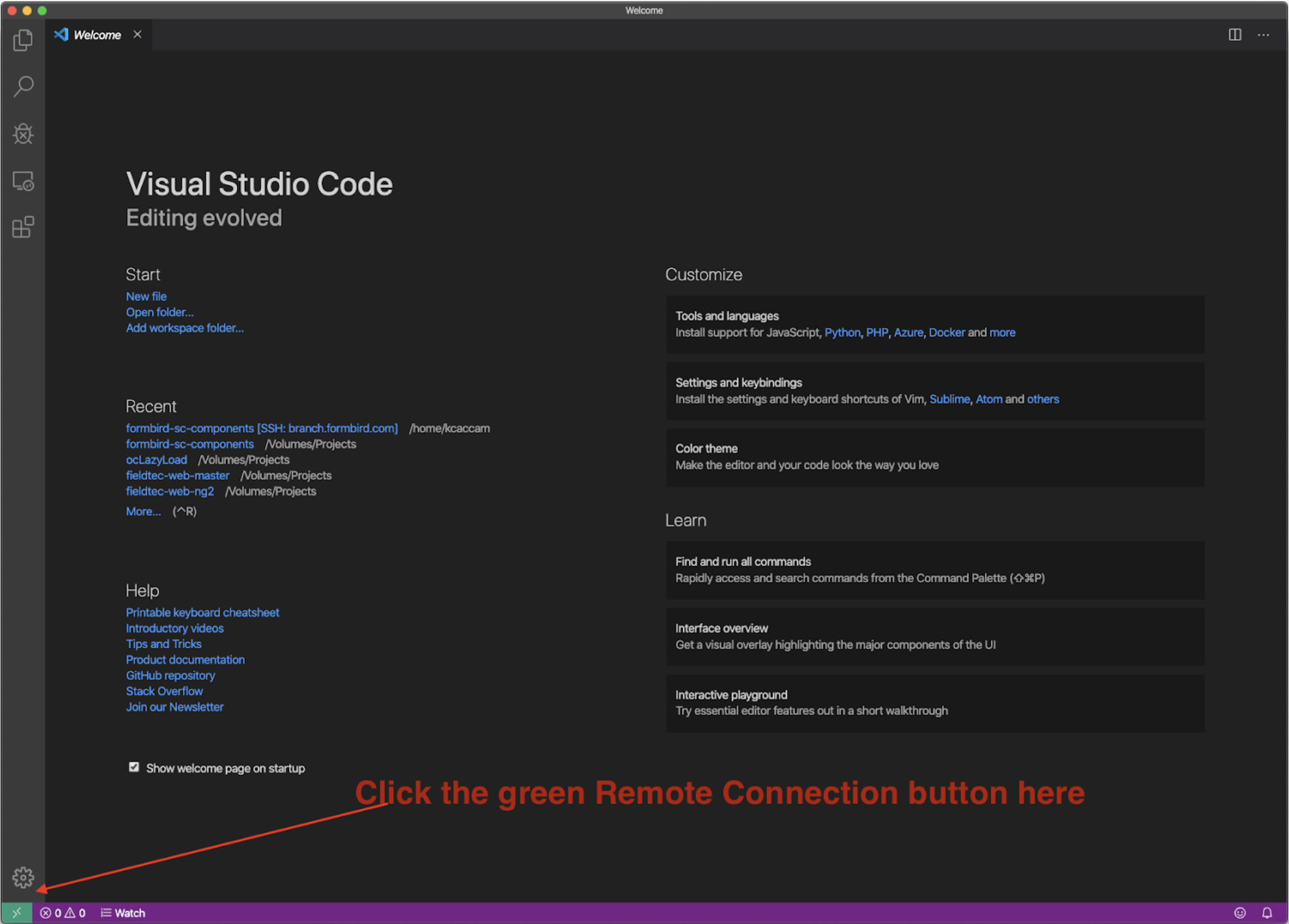Open the Search view in activity bar
The image size is (1289, 924).
click(x=23, y=87)
